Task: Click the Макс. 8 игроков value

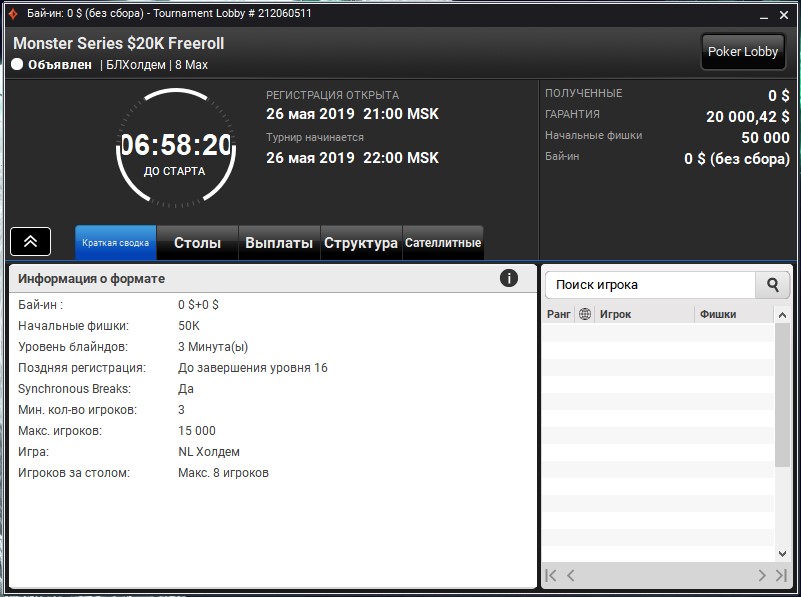Action: (223, 473)
